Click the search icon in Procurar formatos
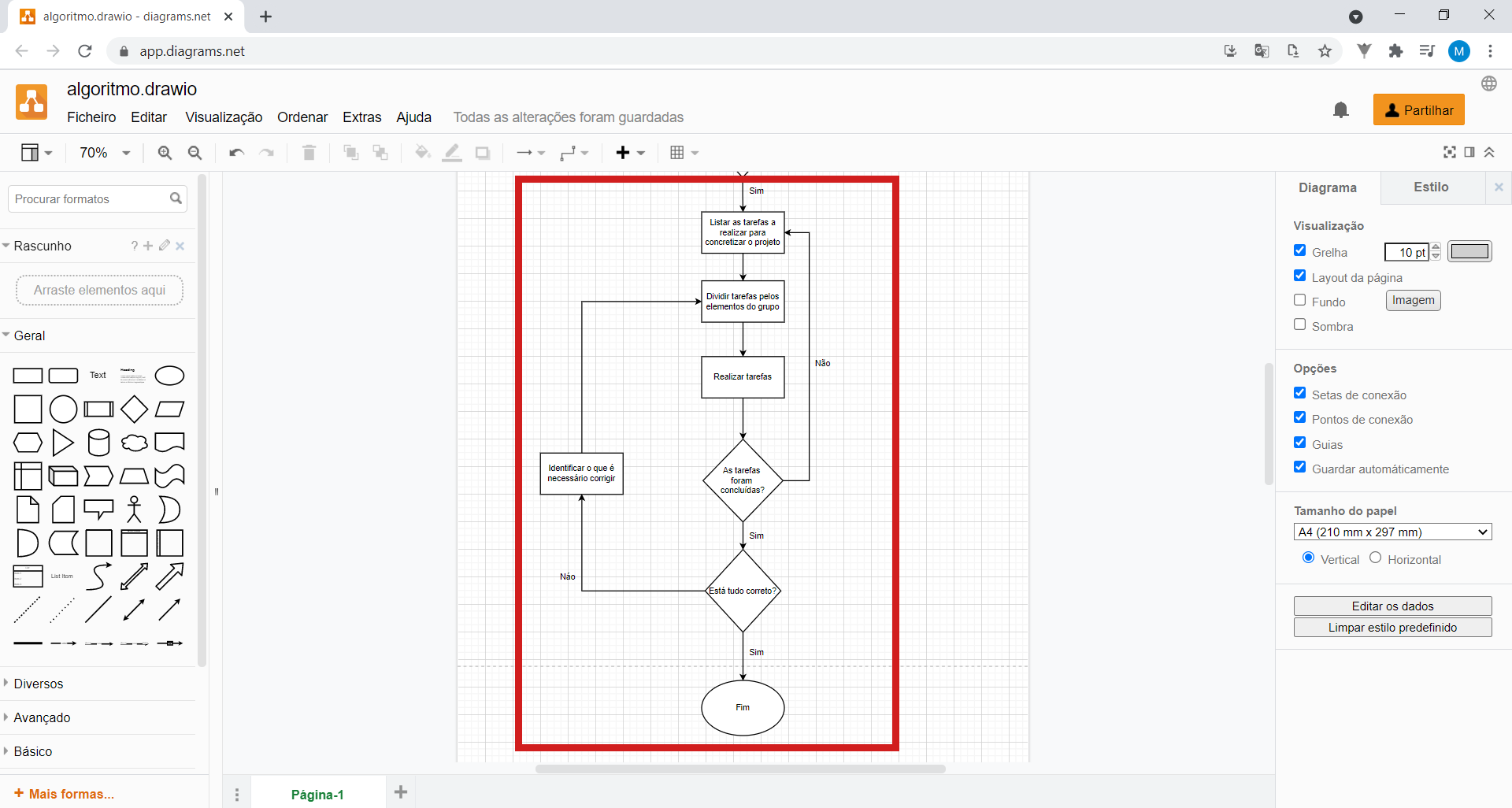 click(x=176, y=198)
